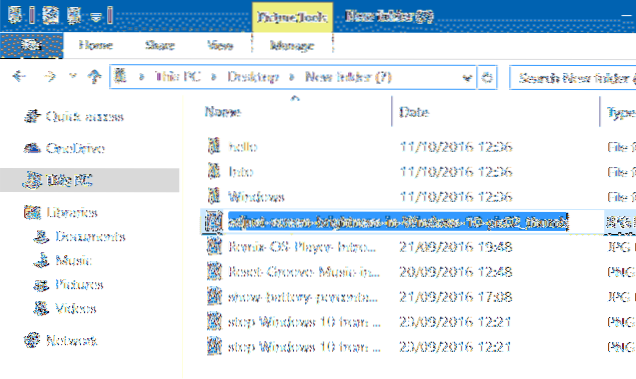The height and width of the screenshot is (379, 636).
Task: Click the Quick access star icon
Action: coord(32,116)
